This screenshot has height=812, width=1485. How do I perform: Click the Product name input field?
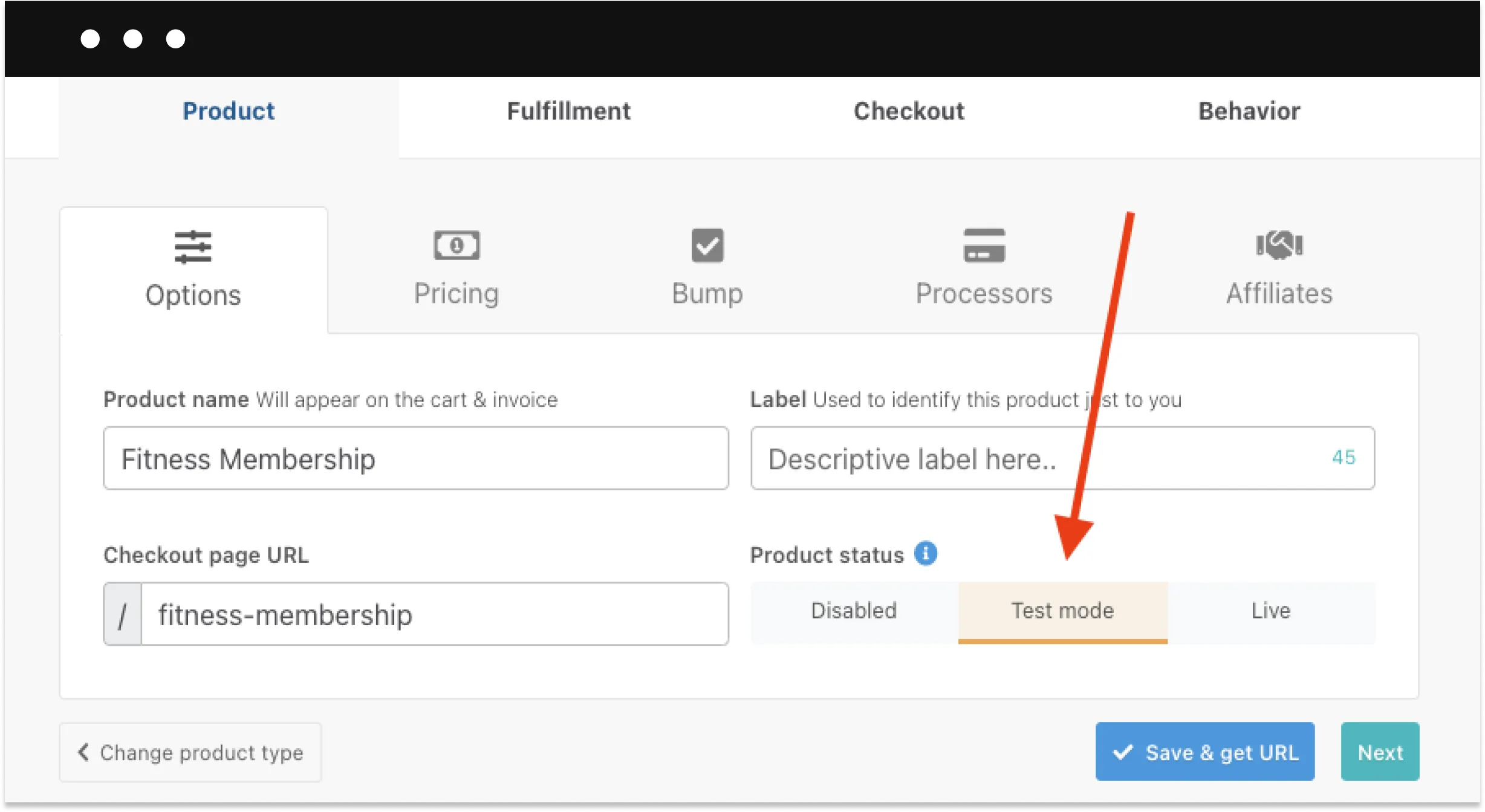tap(416, 458)
